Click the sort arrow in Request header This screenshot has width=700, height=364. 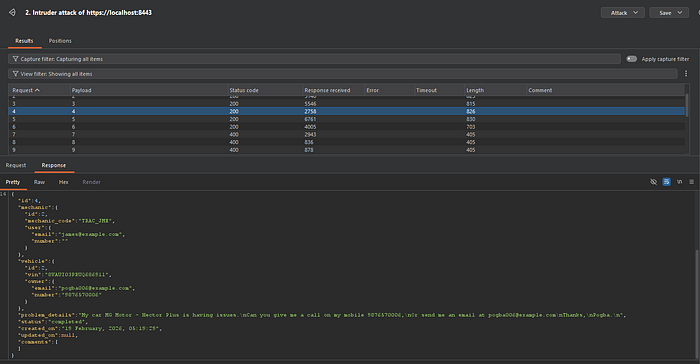(x=38, y=90)
